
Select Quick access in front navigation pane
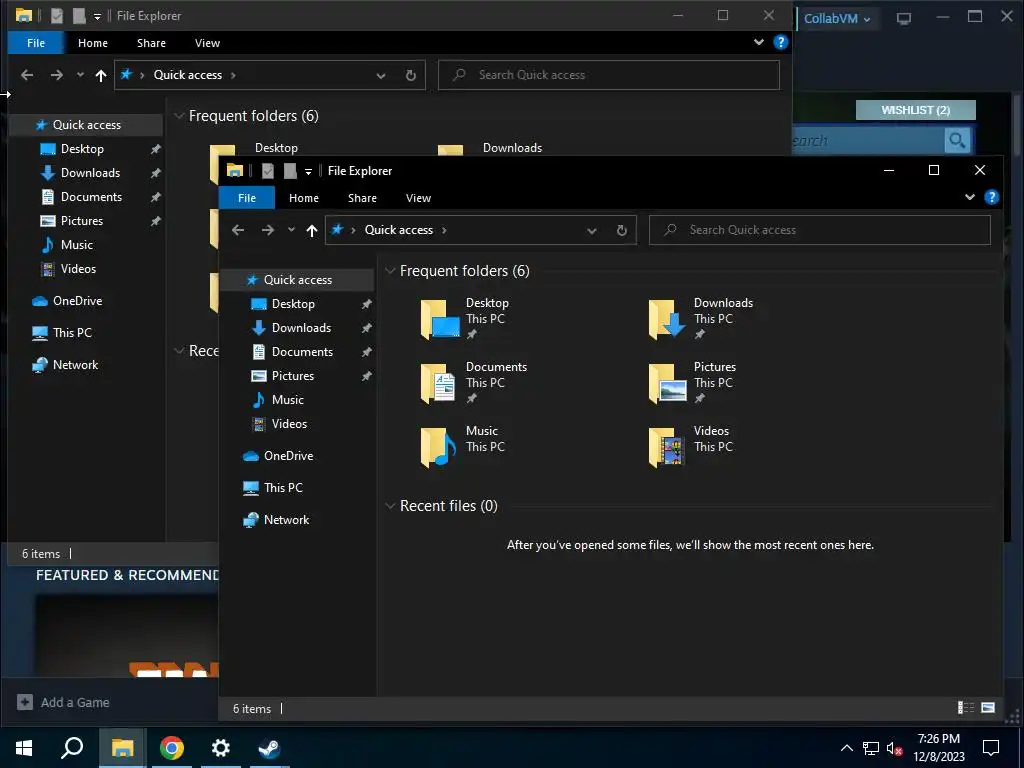298,280
